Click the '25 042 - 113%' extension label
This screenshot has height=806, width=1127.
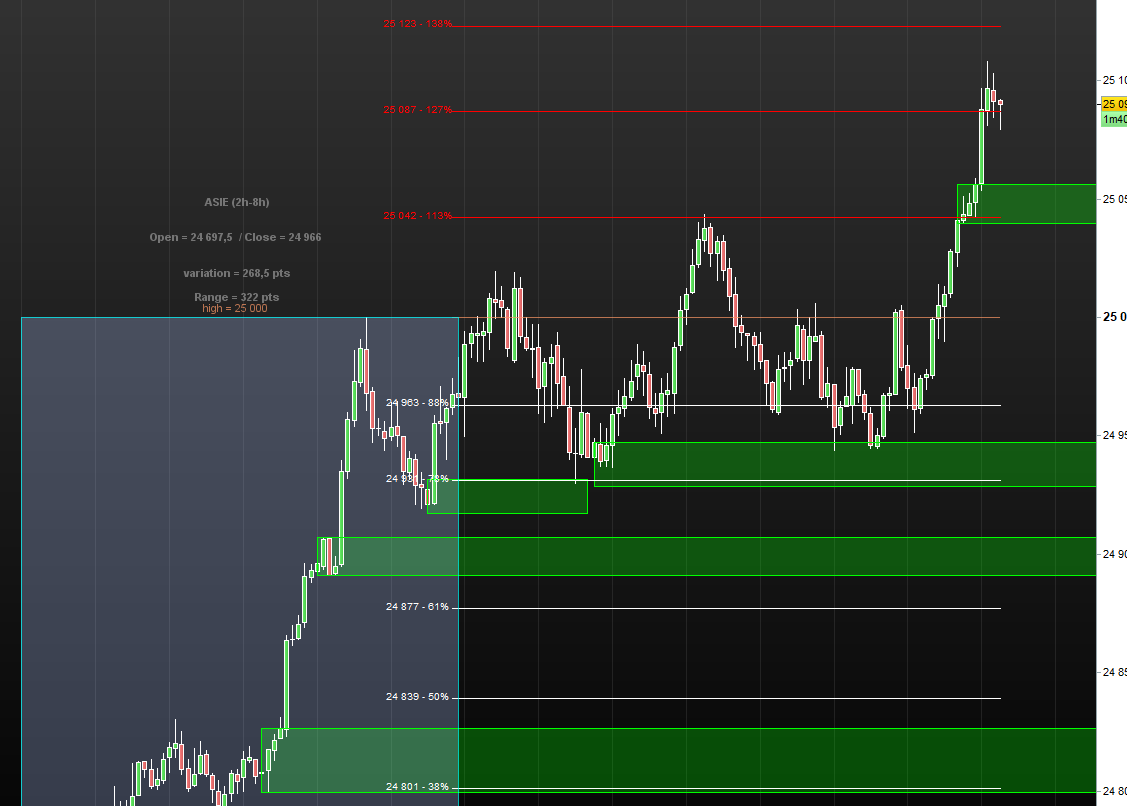click(418, 216)
